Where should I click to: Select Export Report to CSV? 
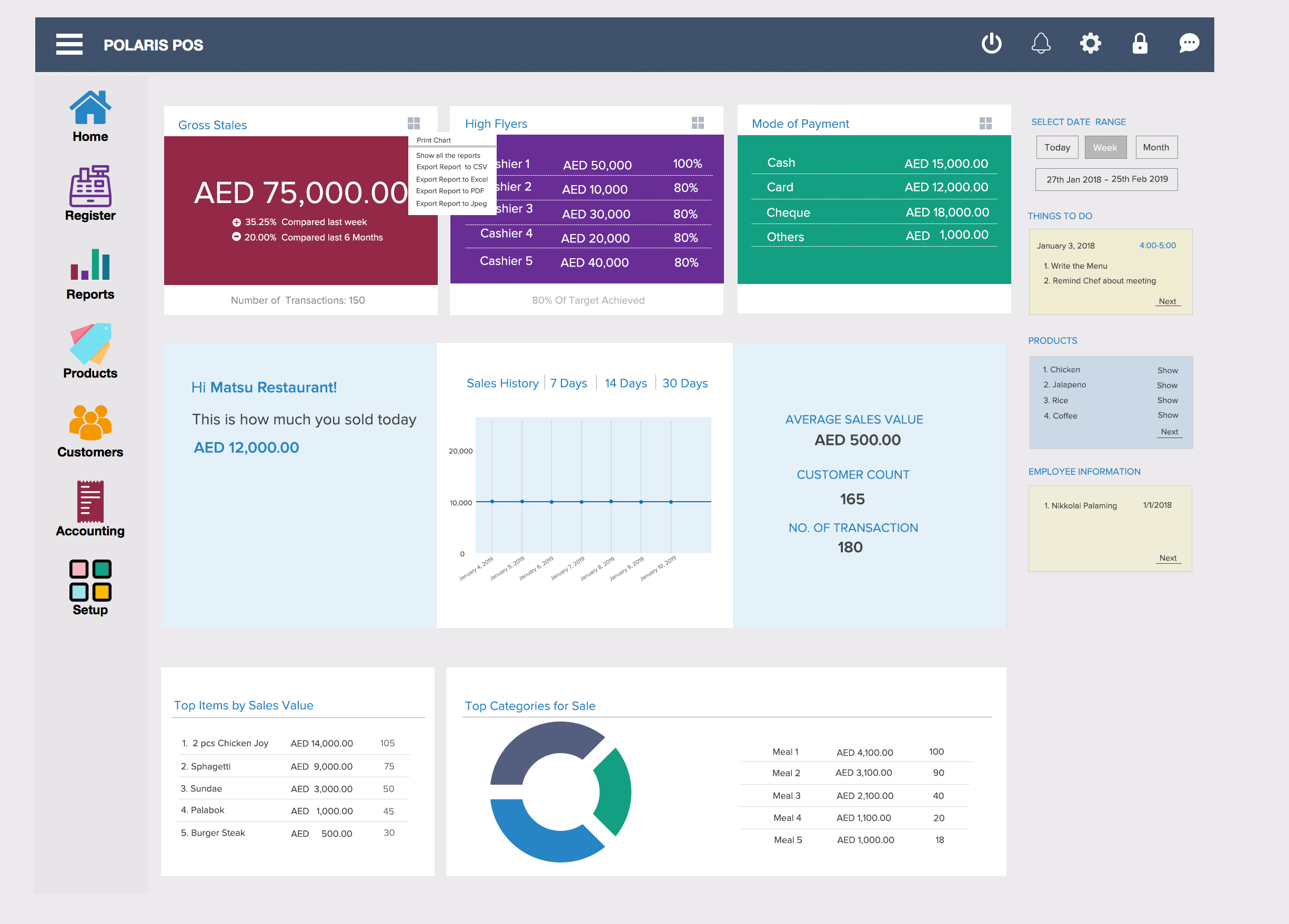point(452,167)
